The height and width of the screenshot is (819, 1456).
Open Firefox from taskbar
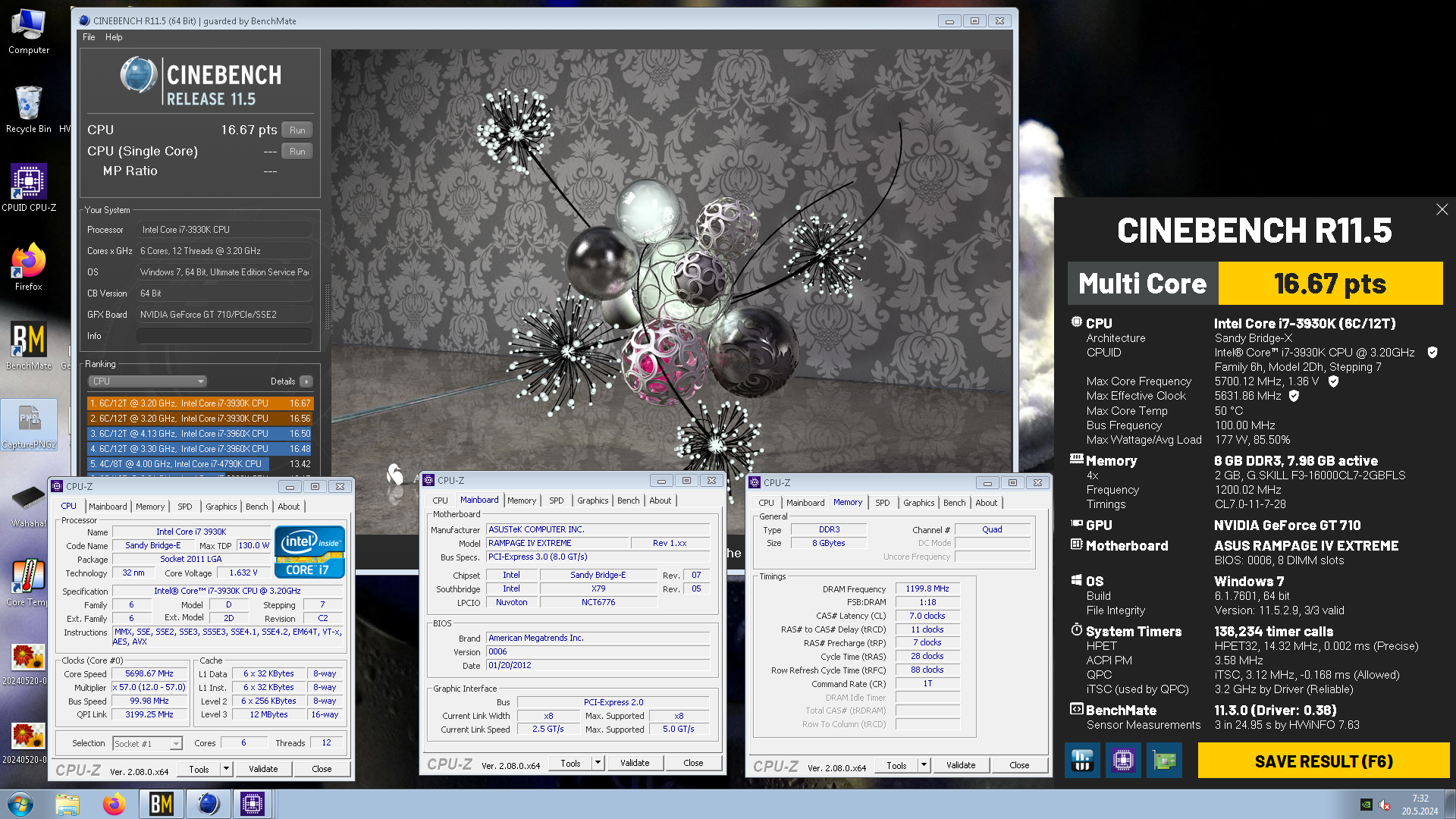click(x=115, y=804)
